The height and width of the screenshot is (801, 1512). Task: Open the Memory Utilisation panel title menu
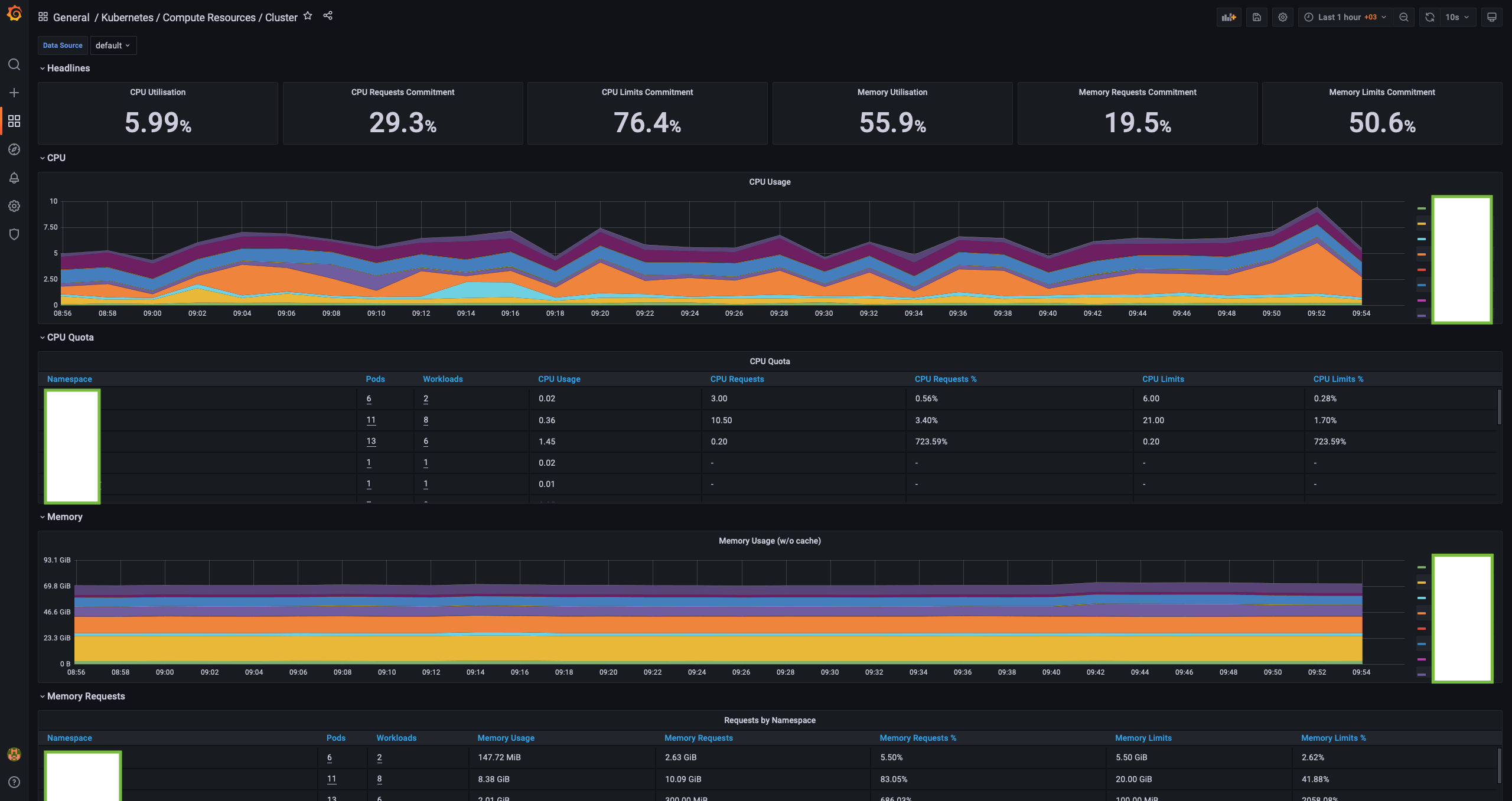[892, 92]
